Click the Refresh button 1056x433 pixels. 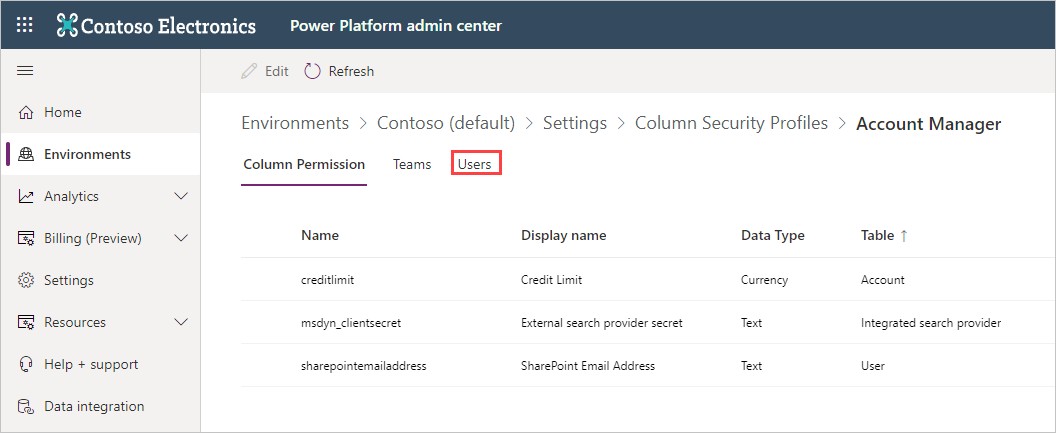(340, 71)
